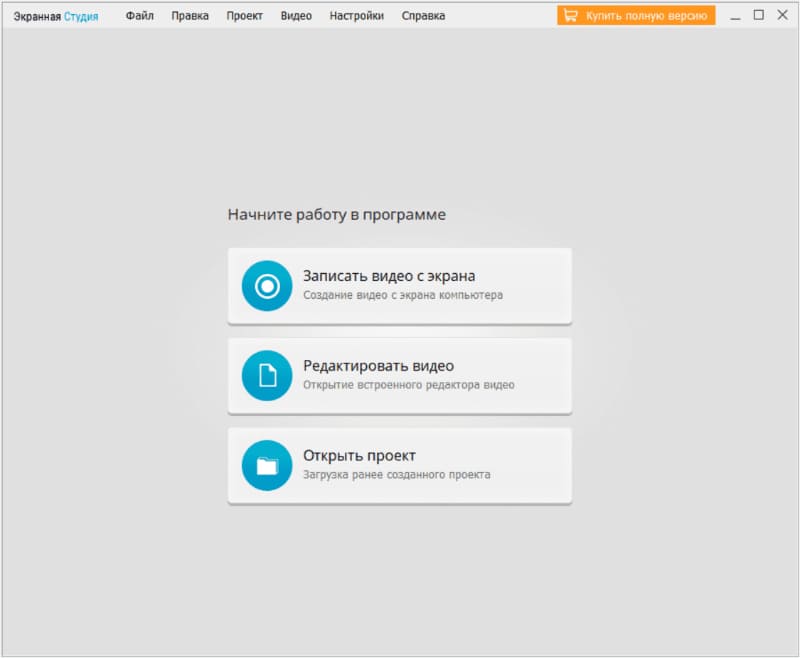This screenshot has width=800, height=658.
Task: Click the document icon beside Редактировать видео
Action: 267,375
